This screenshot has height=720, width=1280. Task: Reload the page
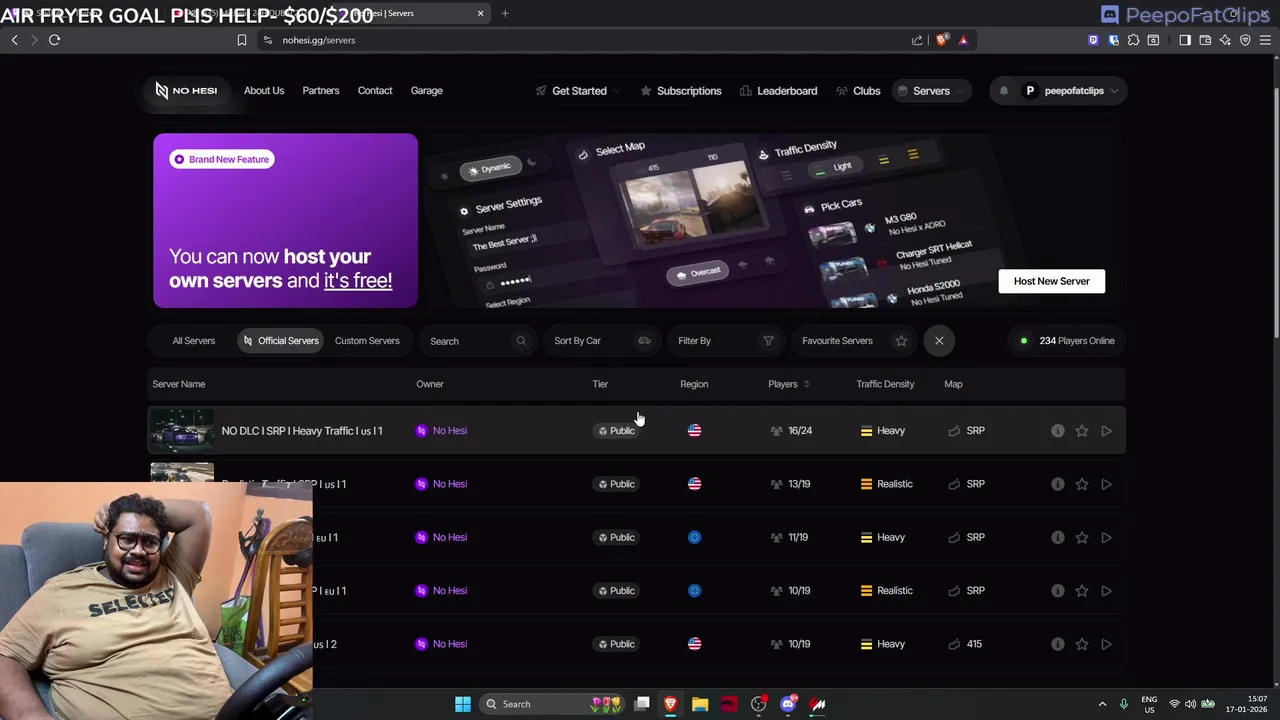click(x=54, y=40)
